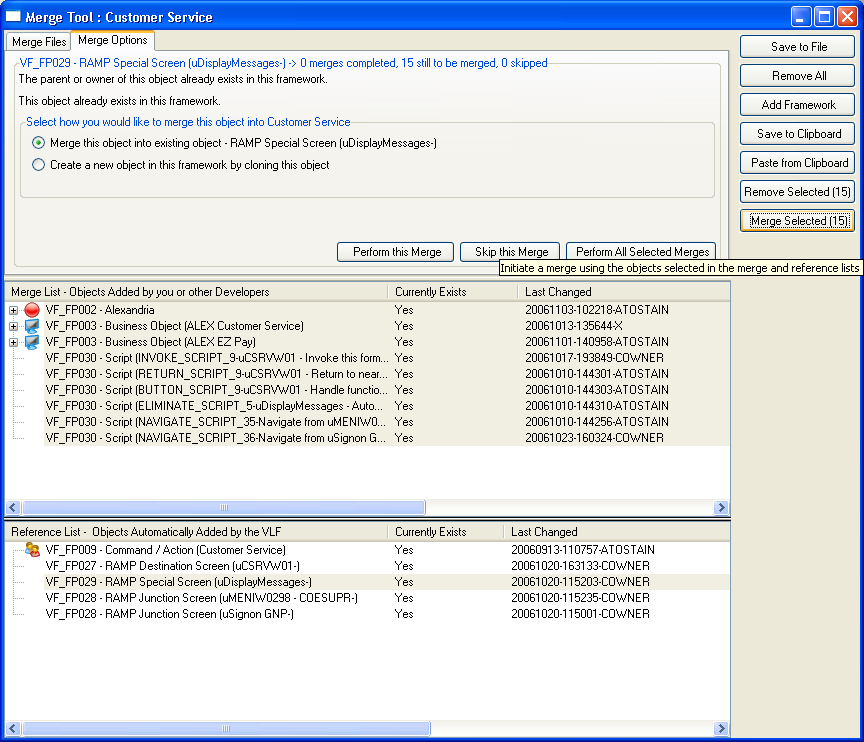
Task: Click Save to File button
Action: [x=798, y=47]
